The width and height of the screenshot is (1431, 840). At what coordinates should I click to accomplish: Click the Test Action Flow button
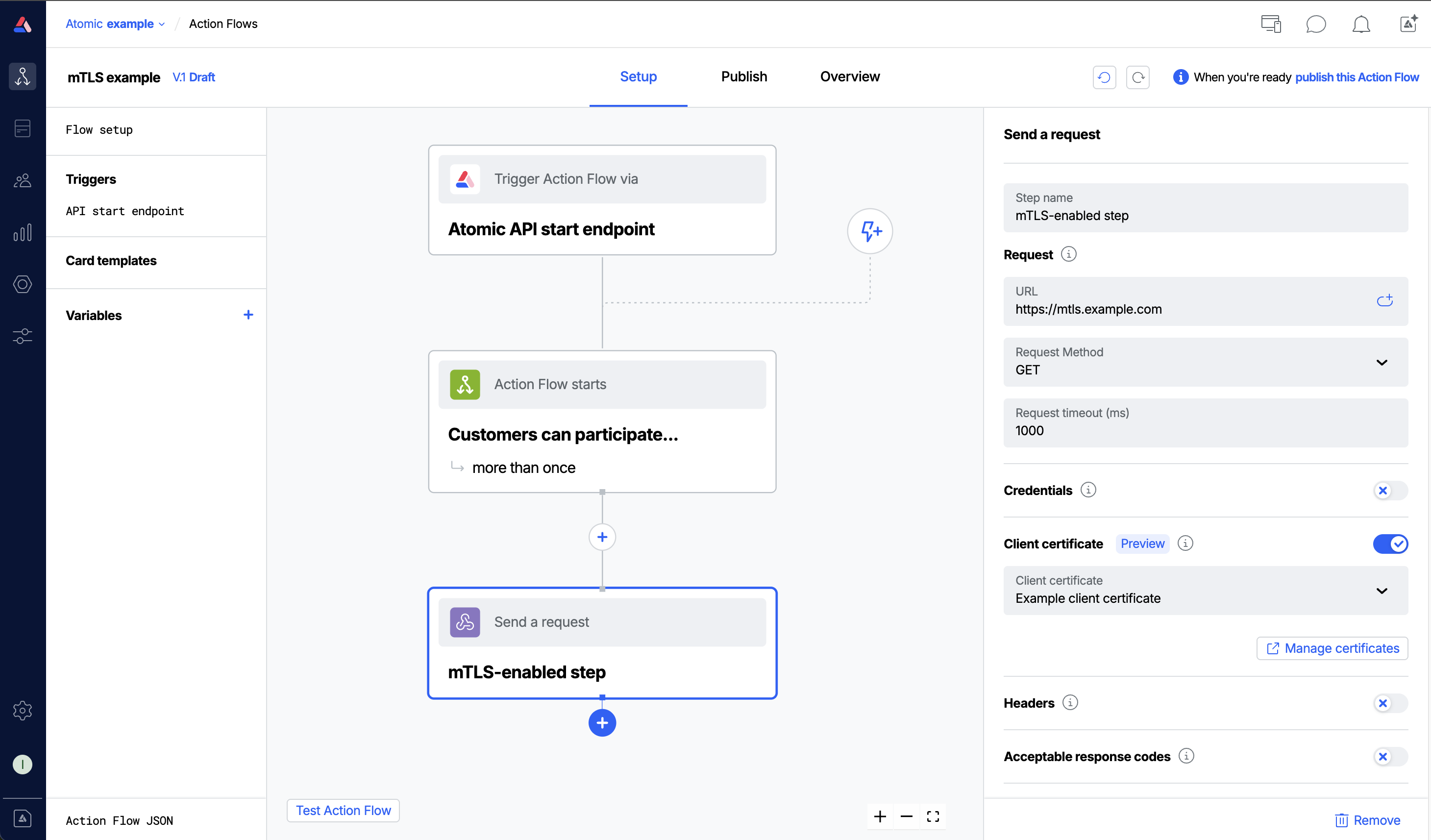[x=343, y=811]
